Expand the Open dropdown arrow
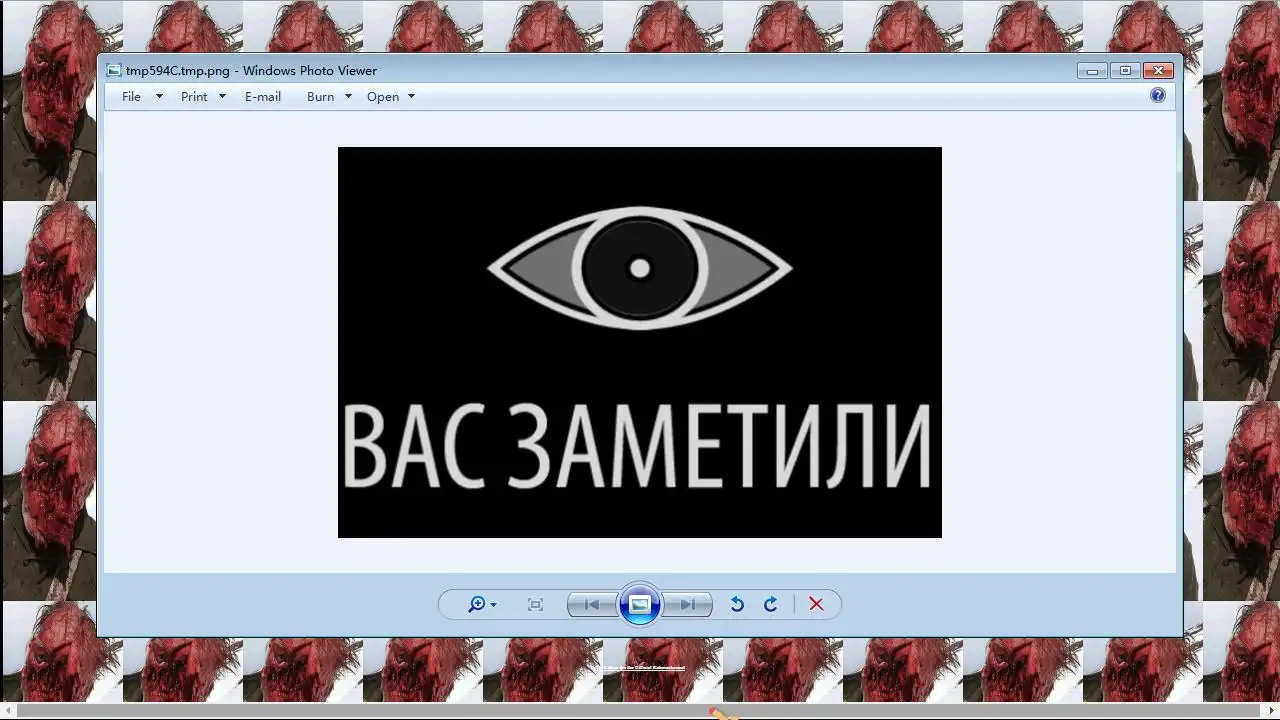Screen dimensions: 1280x720 click(411, 97)
